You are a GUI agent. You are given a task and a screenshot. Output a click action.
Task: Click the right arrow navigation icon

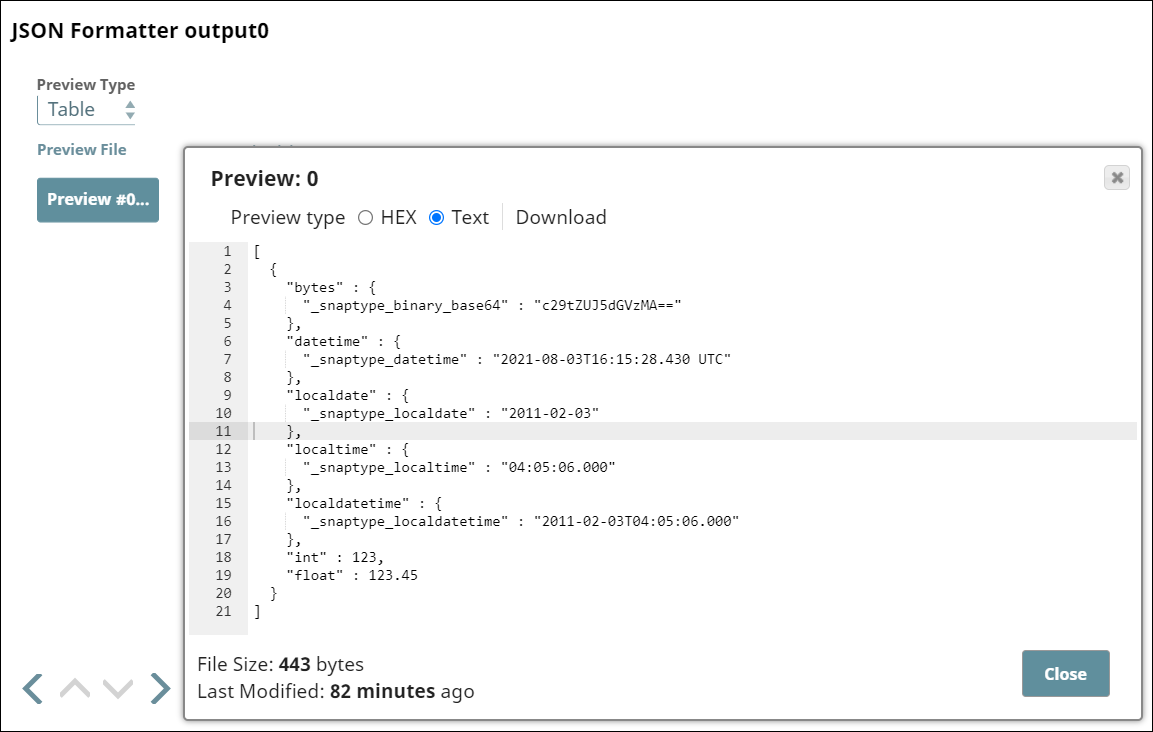click(x=160, y=688)
